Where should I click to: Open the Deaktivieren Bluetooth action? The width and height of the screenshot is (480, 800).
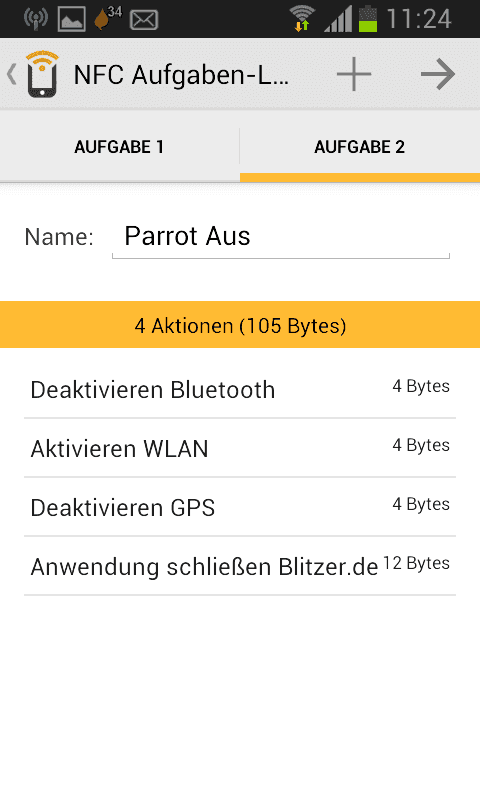tap(240, 389)
